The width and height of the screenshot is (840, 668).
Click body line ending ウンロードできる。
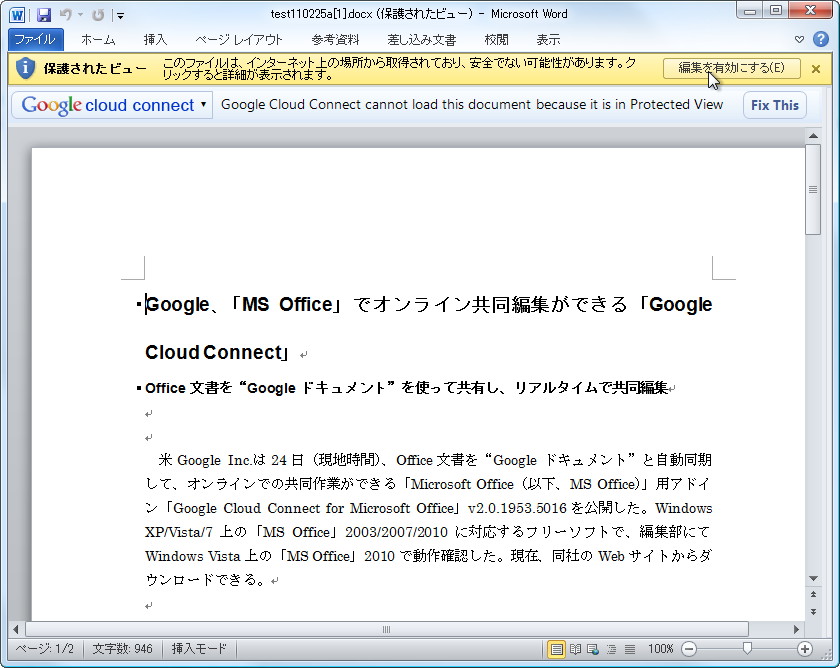point(206,580)
